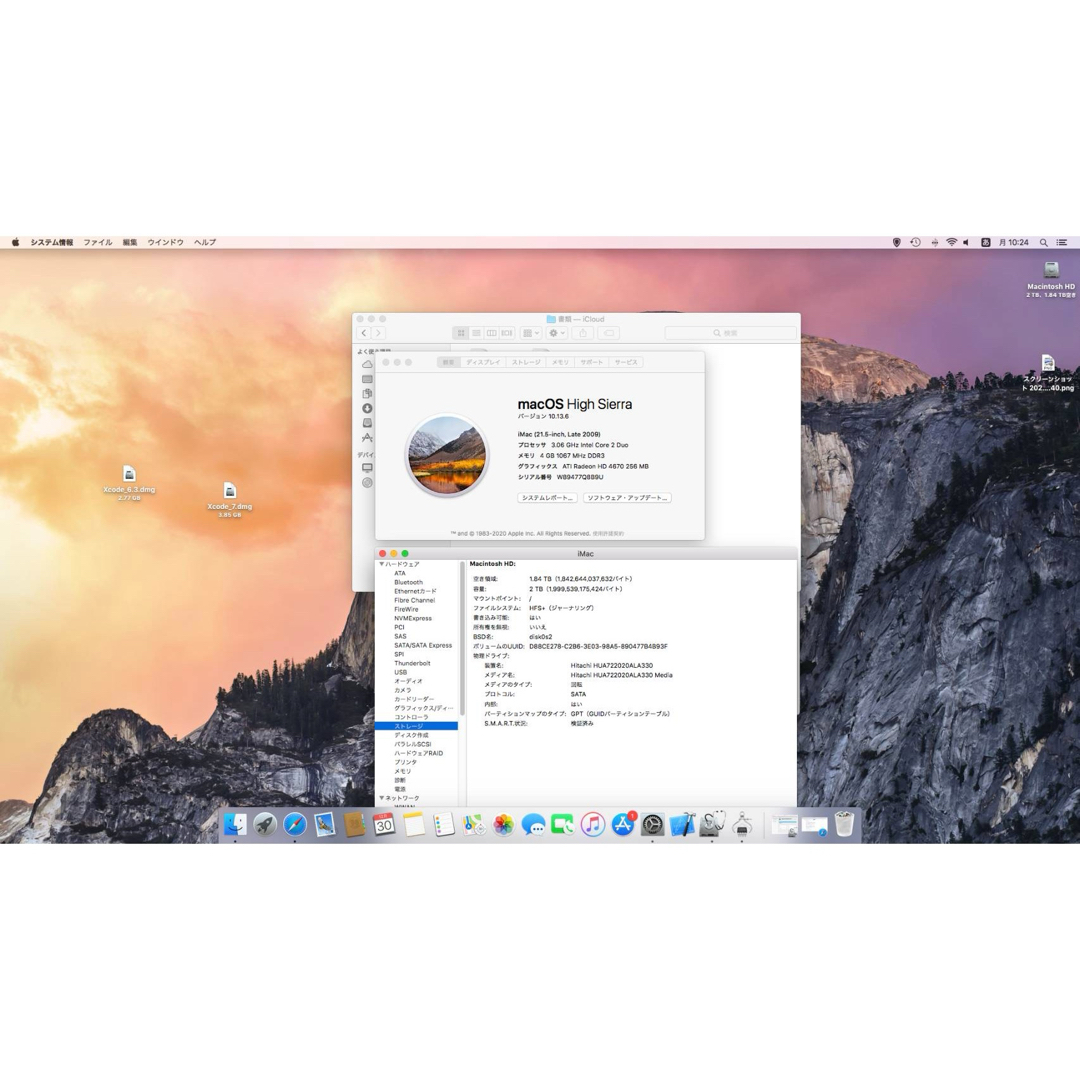Open Notification Center list icon
1080x1080 pixels.
pyautogui.click(x=1062, y=242)
